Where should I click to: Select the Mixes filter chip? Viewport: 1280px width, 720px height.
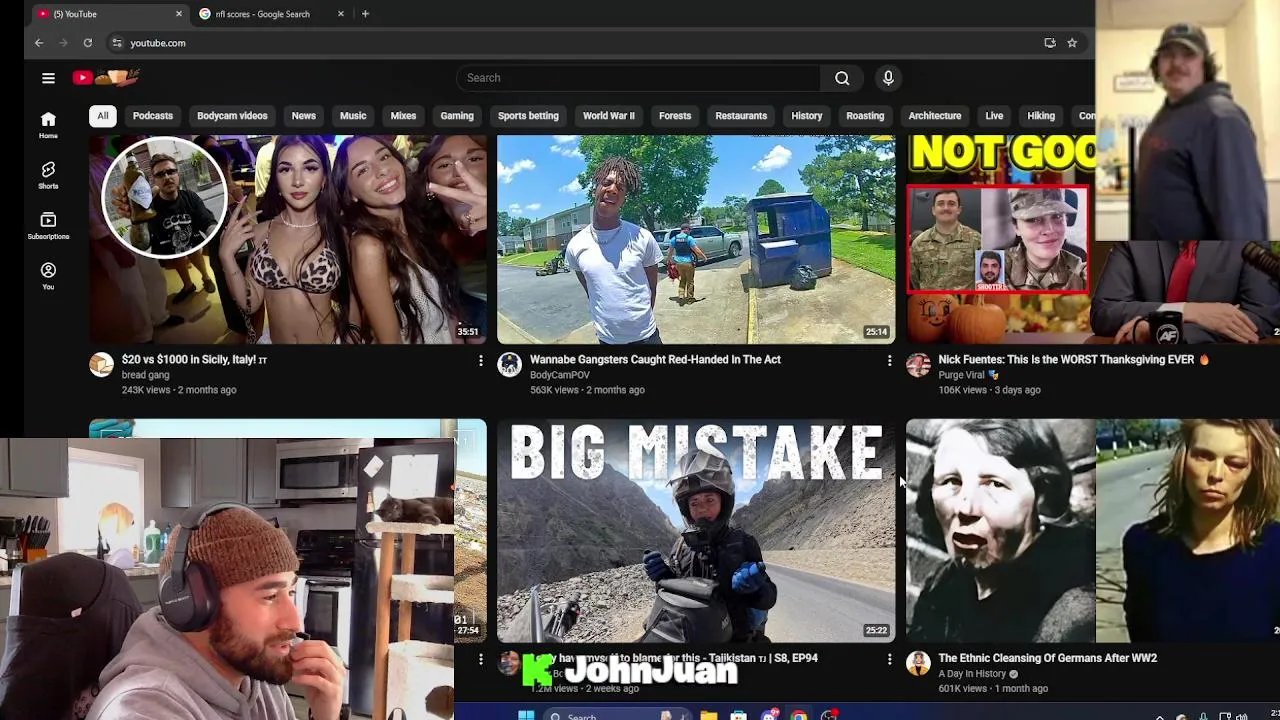point(403,116)
